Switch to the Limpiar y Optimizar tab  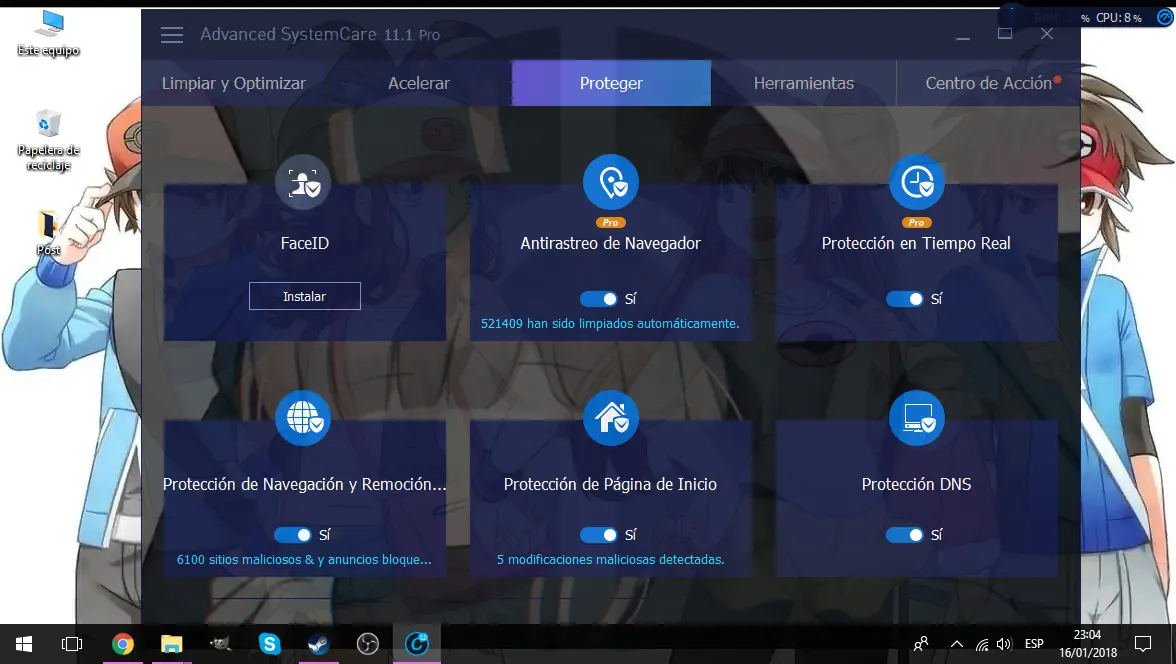[234, 83]
